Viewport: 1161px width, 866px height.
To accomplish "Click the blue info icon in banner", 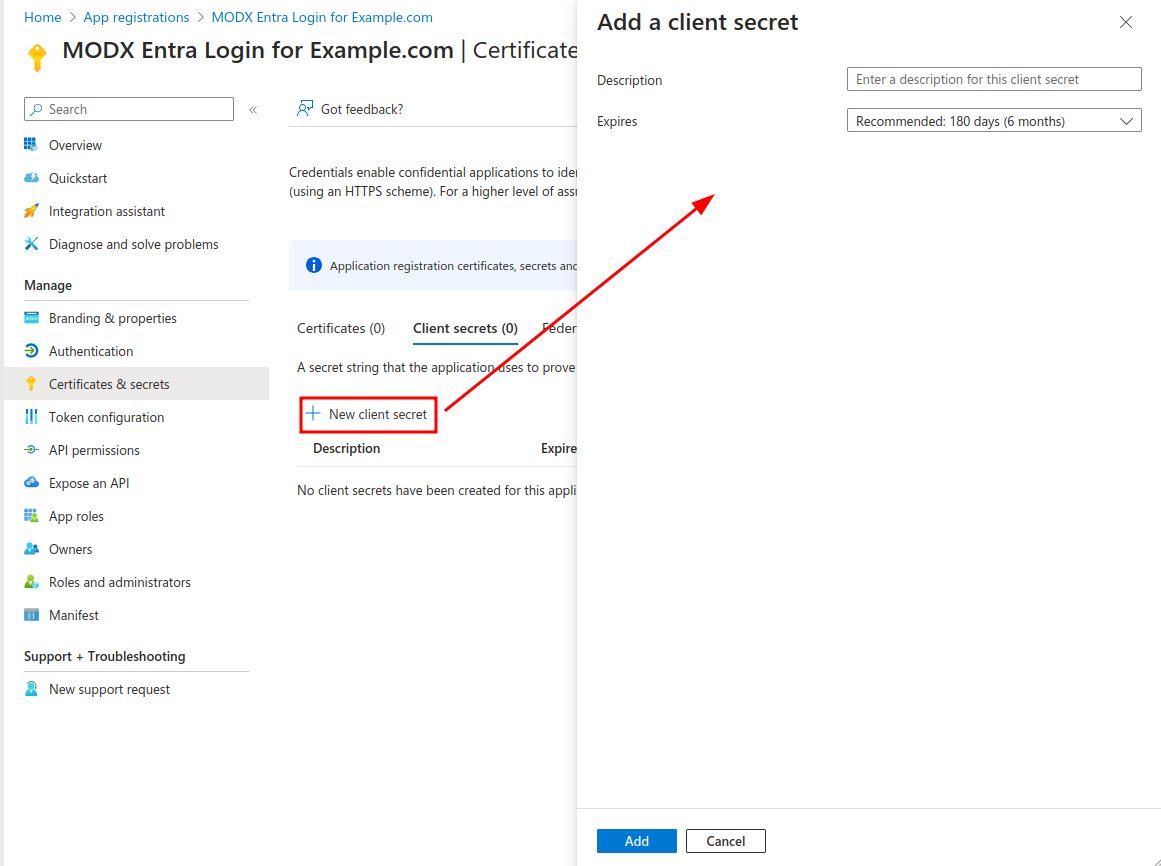I will click(314, 265).
